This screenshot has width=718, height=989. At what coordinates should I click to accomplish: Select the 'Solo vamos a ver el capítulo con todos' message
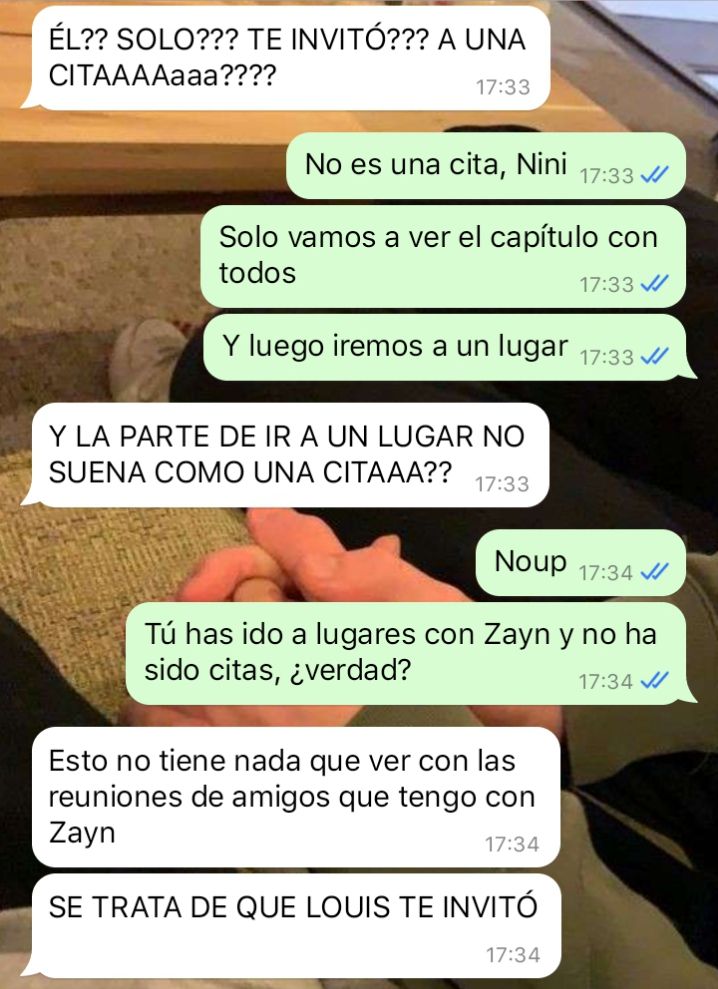point(443,256)
